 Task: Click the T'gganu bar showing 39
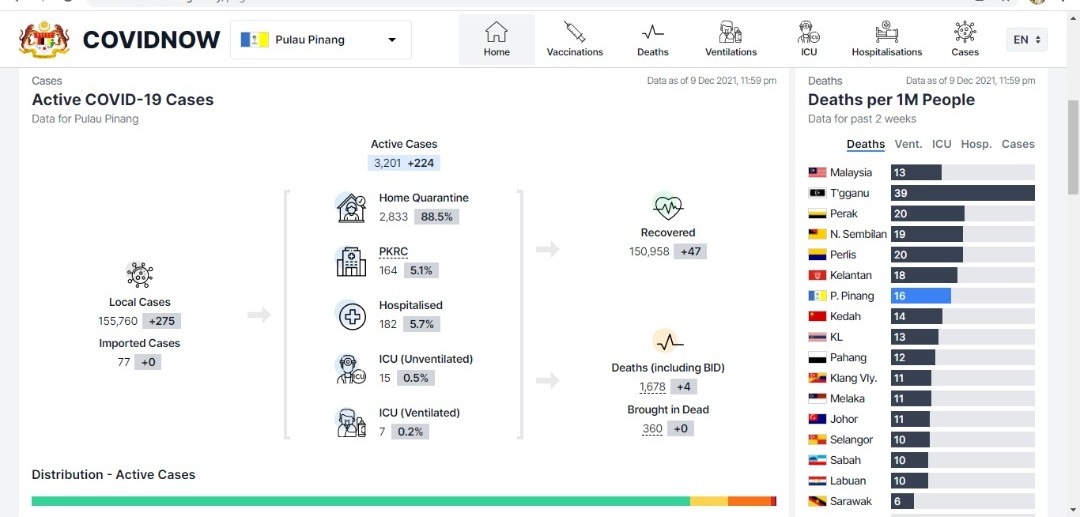pyautogui.click(x=963, y=193)
